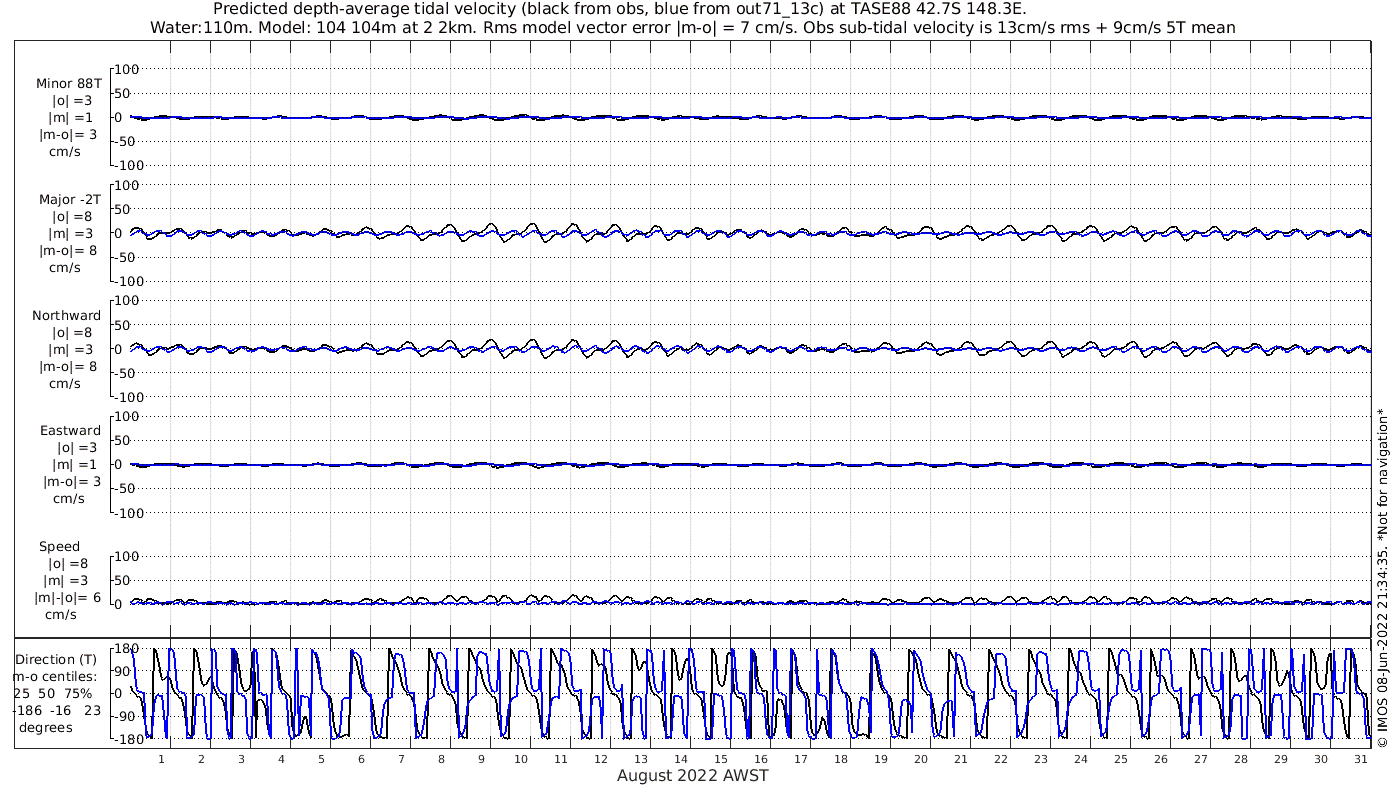Click day 1 on the date axis
The image size is (1400, 797).
[x=161, y=759]
